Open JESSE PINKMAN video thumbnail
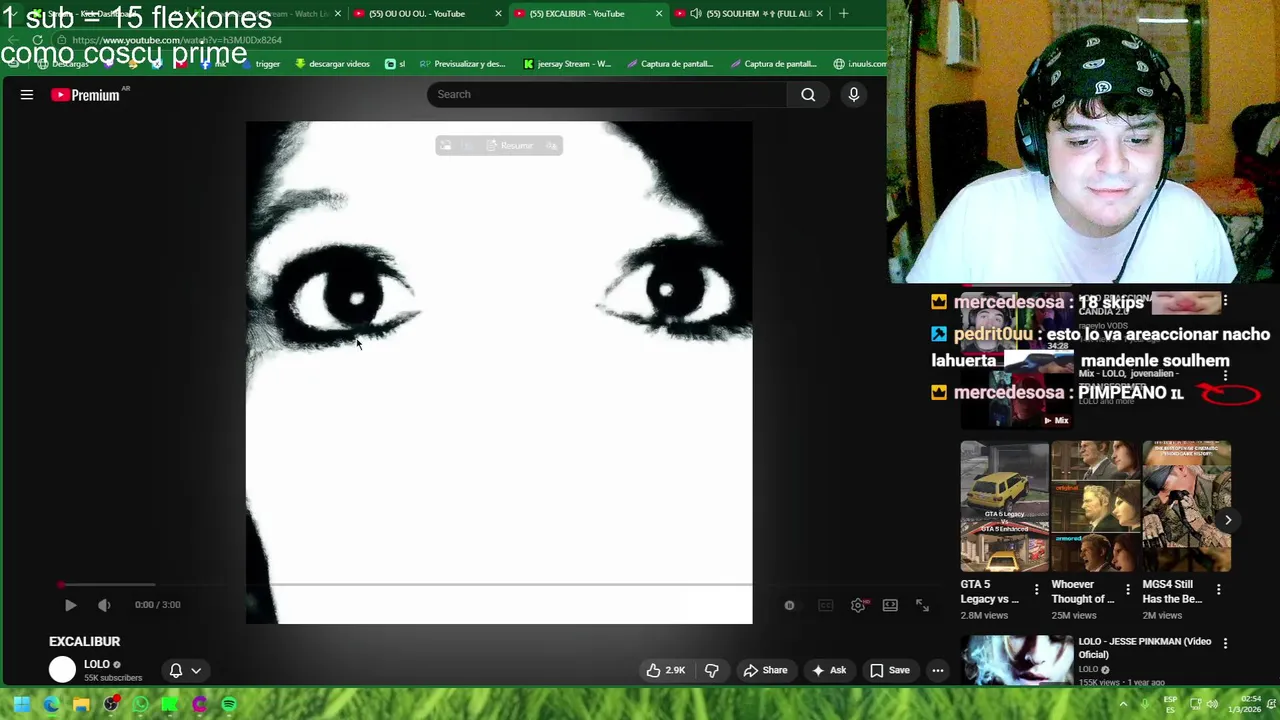The width and height of the screenshot is (1280, 720). coord(1017,660)
